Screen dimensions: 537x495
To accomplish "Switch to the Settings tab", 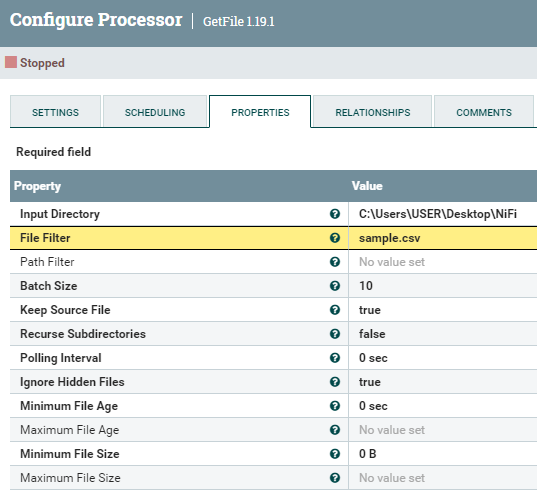I will [x=55, y=112].
